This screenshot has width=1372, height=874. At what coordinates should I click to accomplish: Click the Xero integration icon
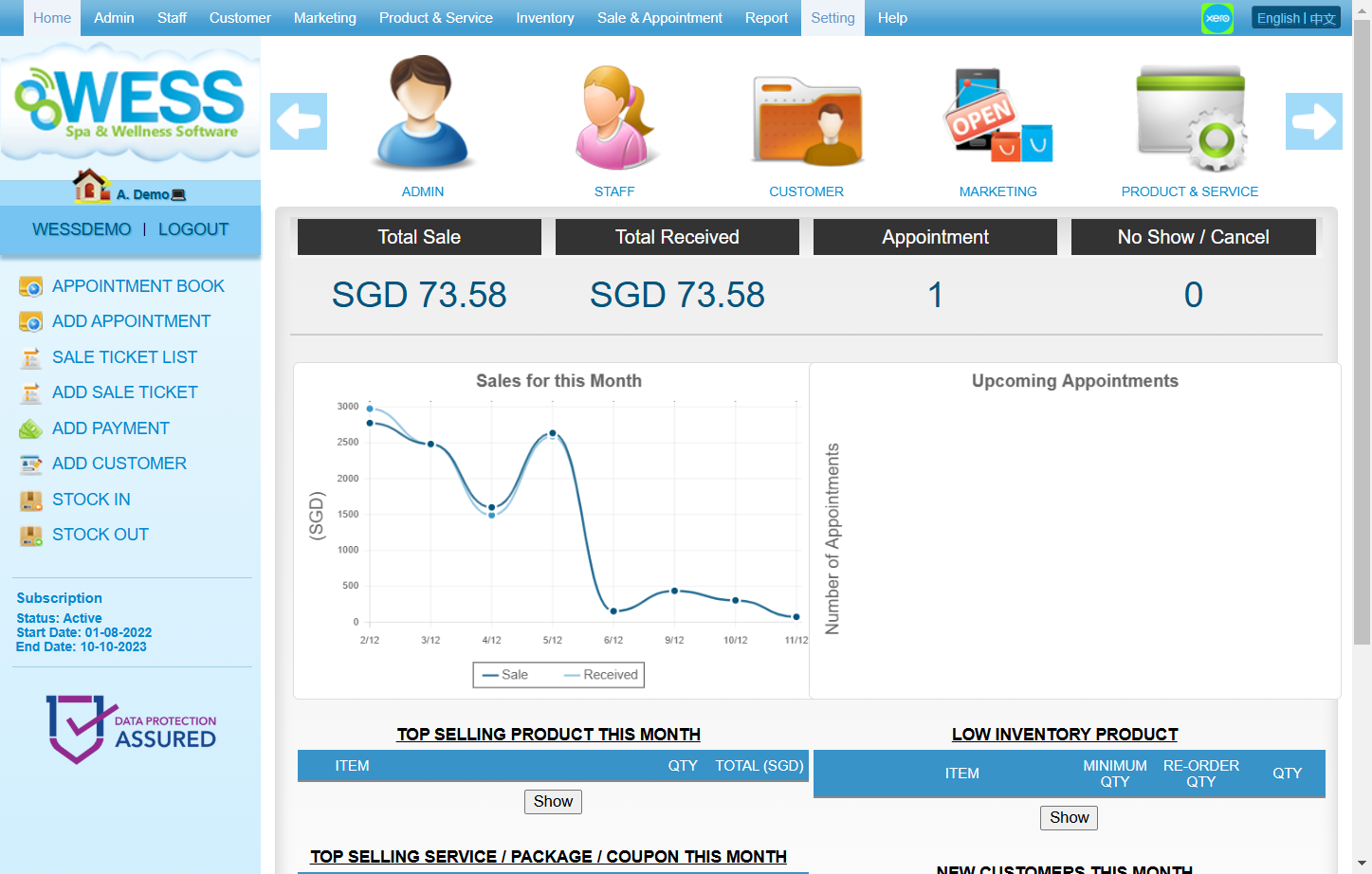tap(1217, 18)
